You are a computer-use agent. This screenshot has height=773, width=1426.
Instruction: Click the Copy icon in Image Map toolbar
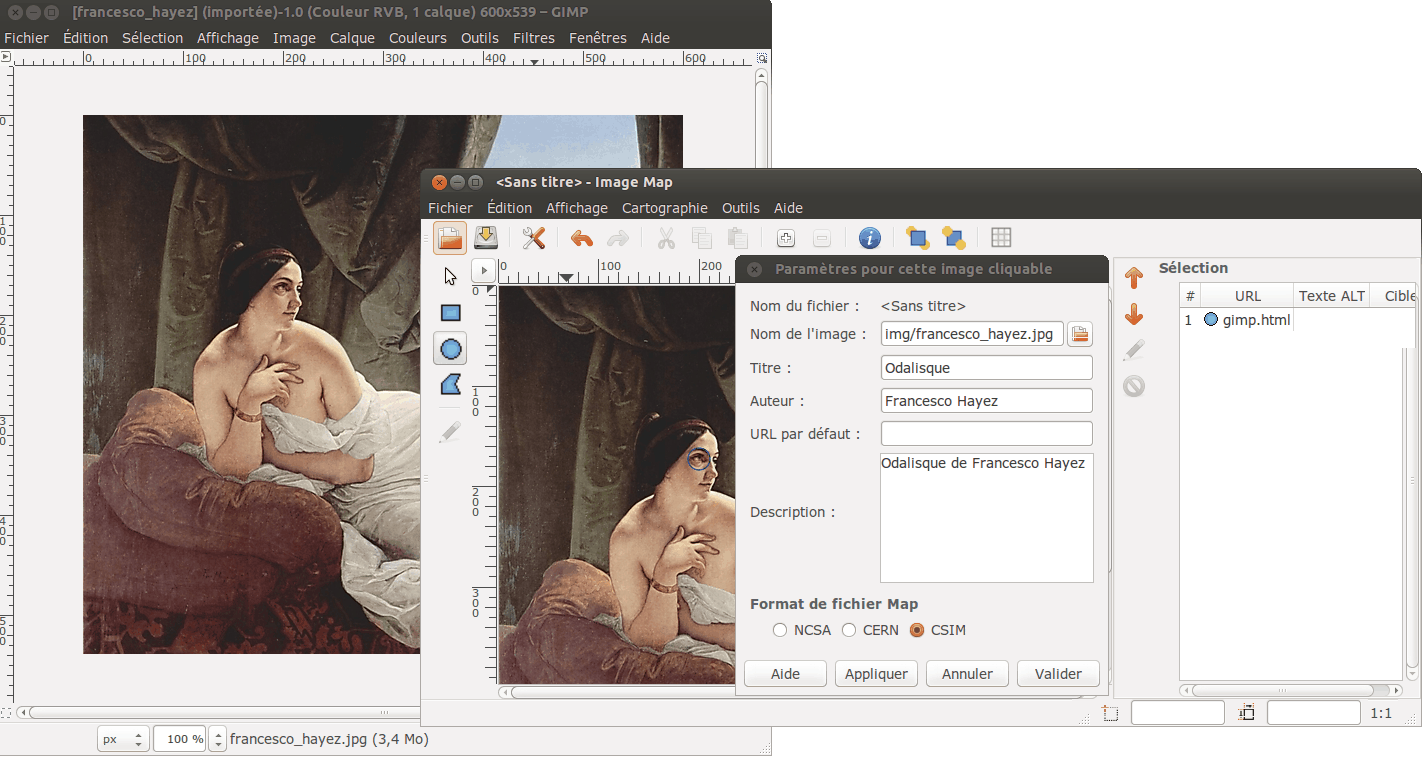point(702,238)
